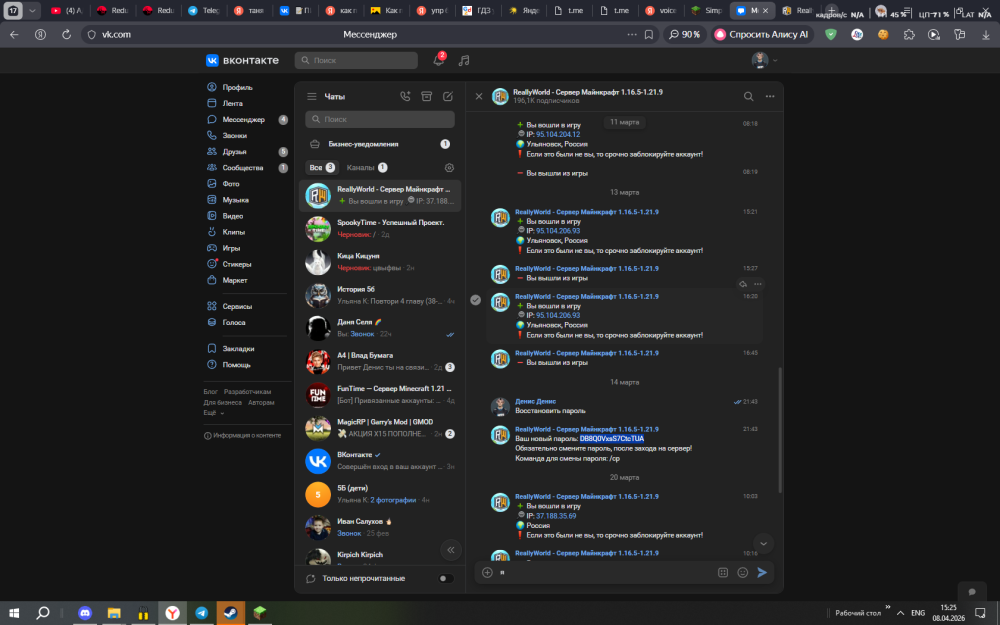The height and width of the screenshot is (625, 1000).
Task: Open "Бизнес-уведомления" section
Action: point(379,144)
